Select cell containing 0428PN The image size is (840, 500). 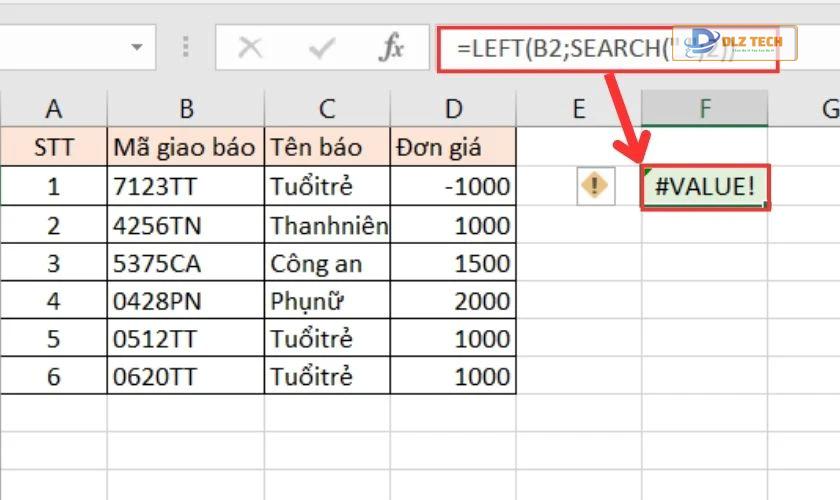tap(186, 301)
